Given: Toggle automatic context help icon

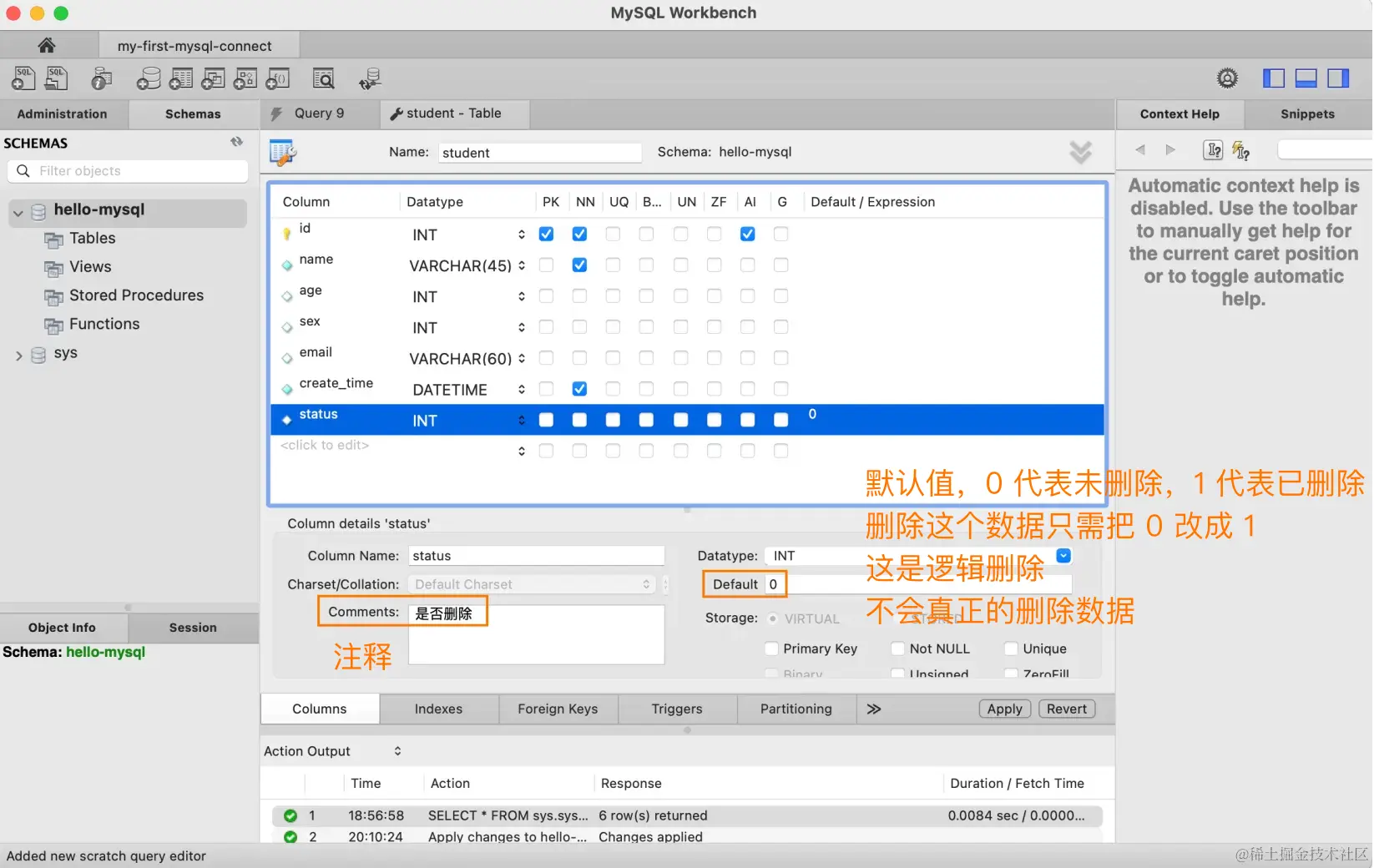Looking at the screenshot, I should pos(1241,150).
